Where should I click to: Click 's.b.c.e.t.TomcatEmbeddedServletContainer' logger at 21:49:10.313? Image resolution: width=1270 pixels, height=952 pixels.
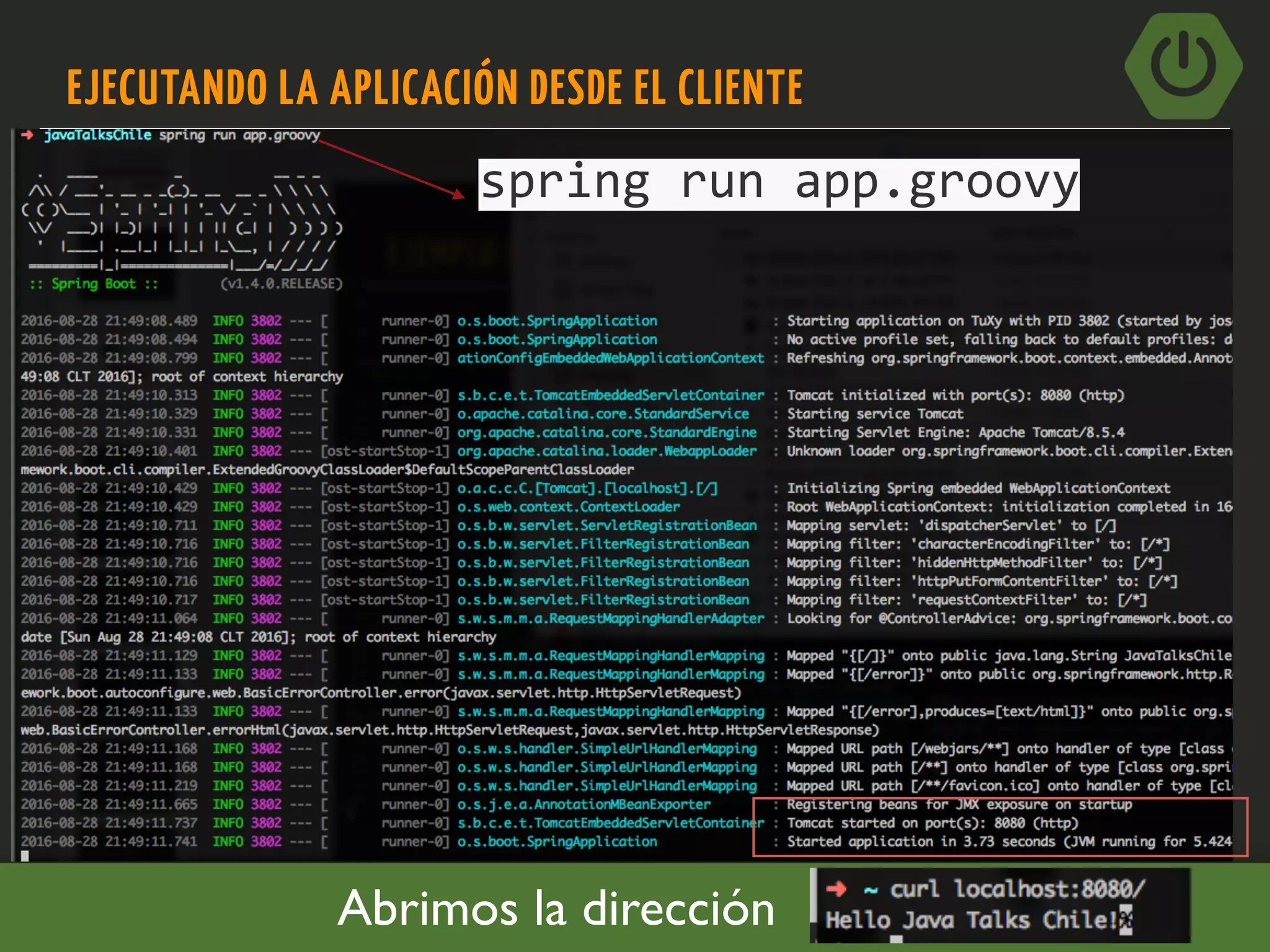pyautogui.click(x=611, y=395)
